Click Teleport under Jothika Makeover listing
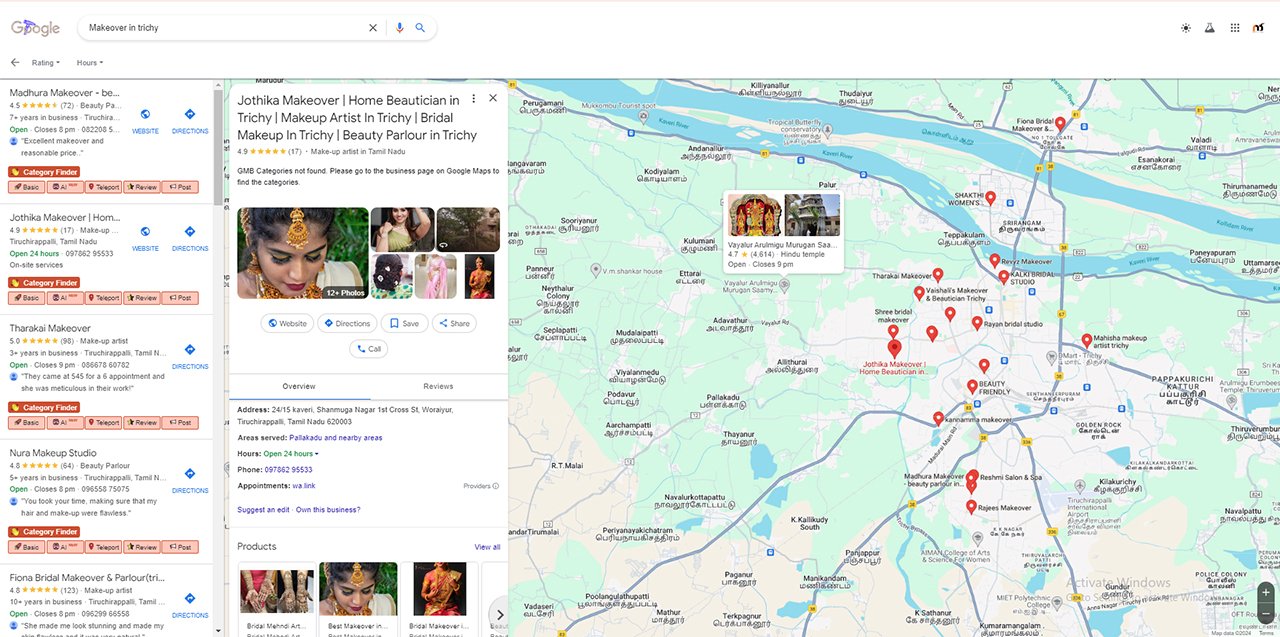 click(x=103, y=298)
